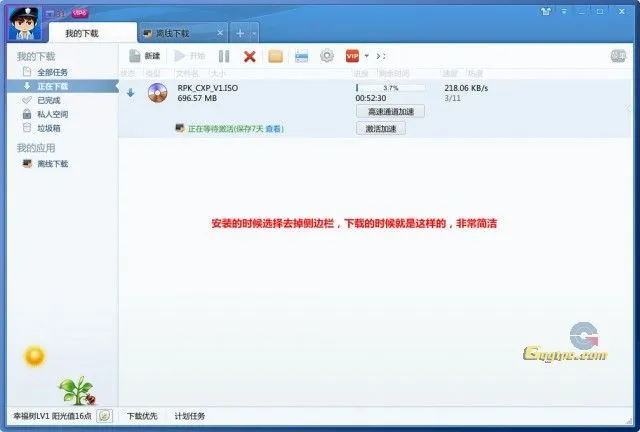Click the 高速通道加速 button

391,111
